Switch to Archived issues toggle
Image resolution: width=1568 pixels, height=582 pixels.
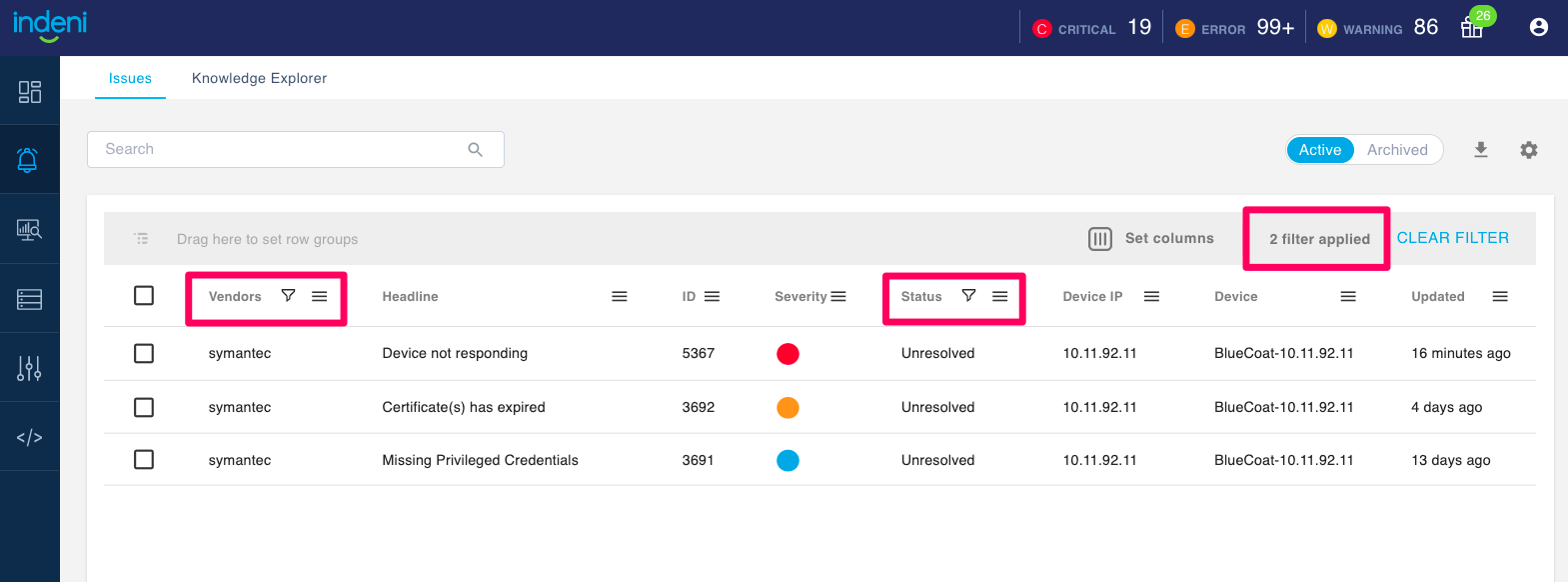click(x=1397, y=150)
